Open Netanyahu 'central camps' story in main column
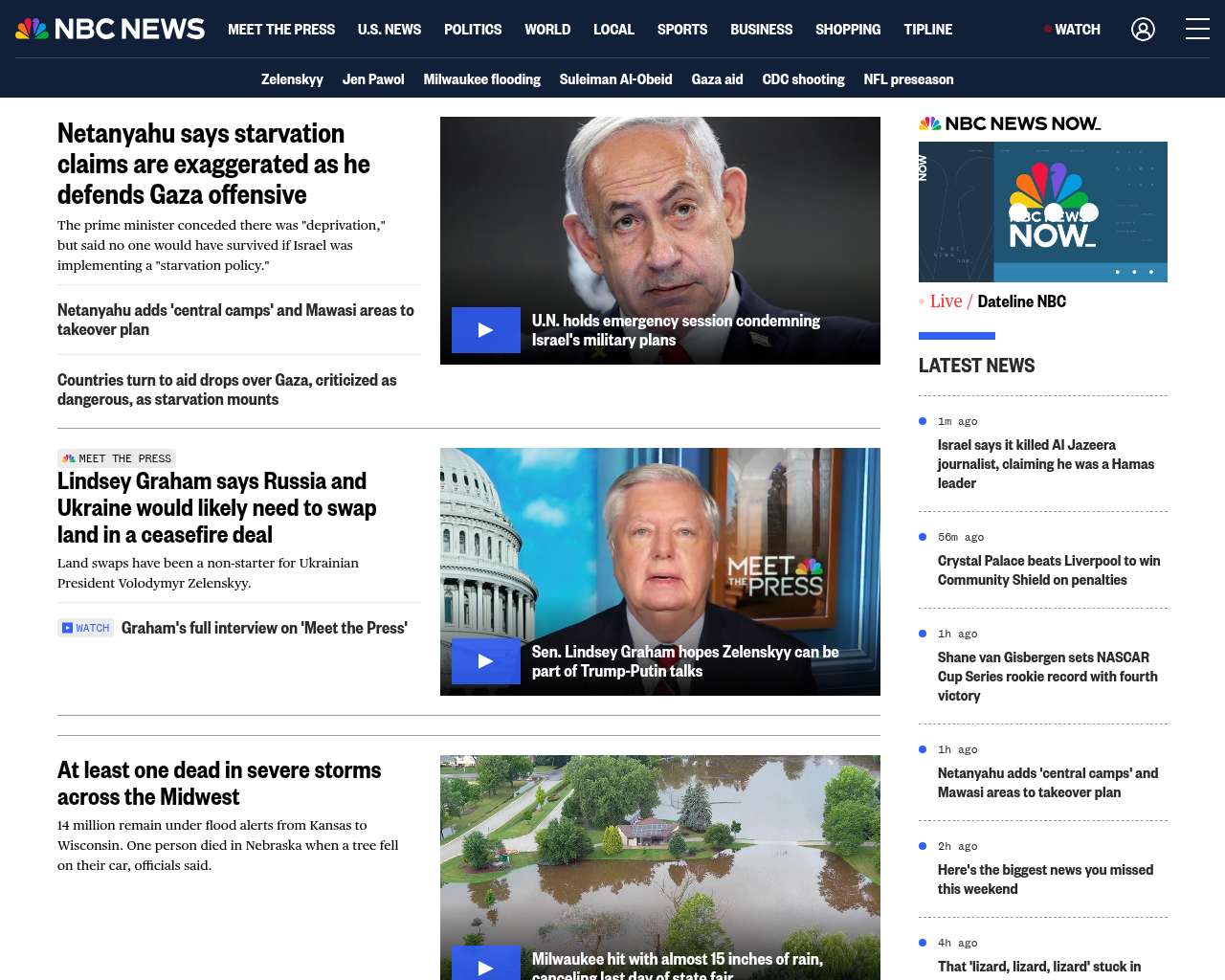Image resolution: width=1225 pixels, height=980 pixels. pos(236,320)
